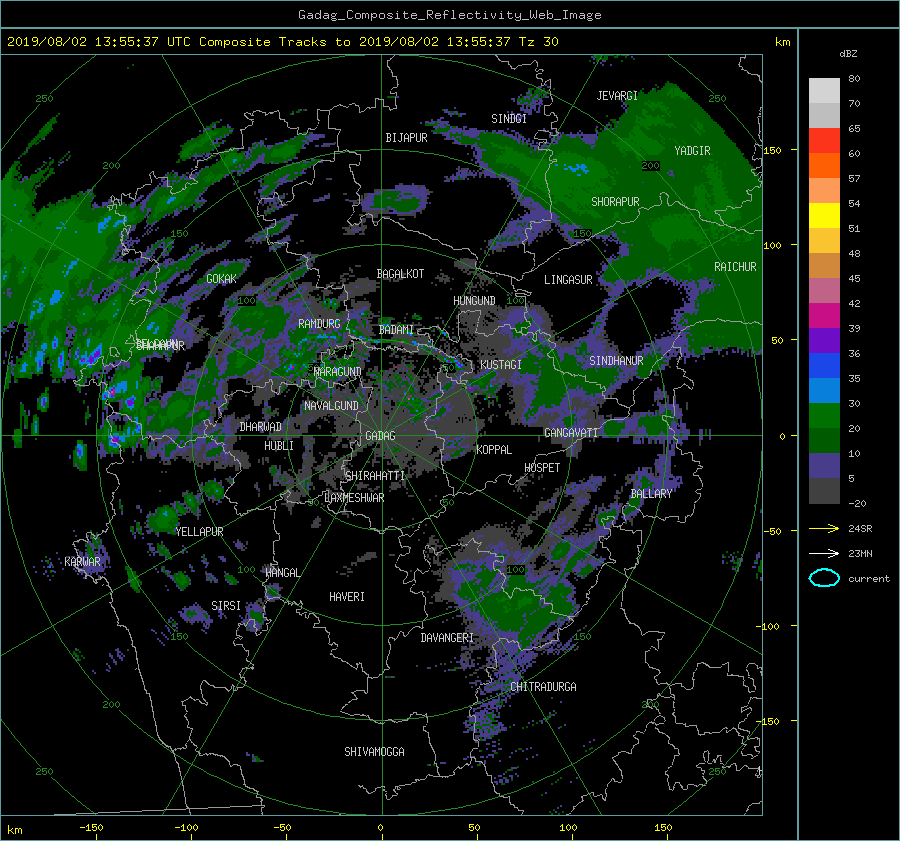
Task: Click the BADAMI city label
Action: tap(396, 330)
